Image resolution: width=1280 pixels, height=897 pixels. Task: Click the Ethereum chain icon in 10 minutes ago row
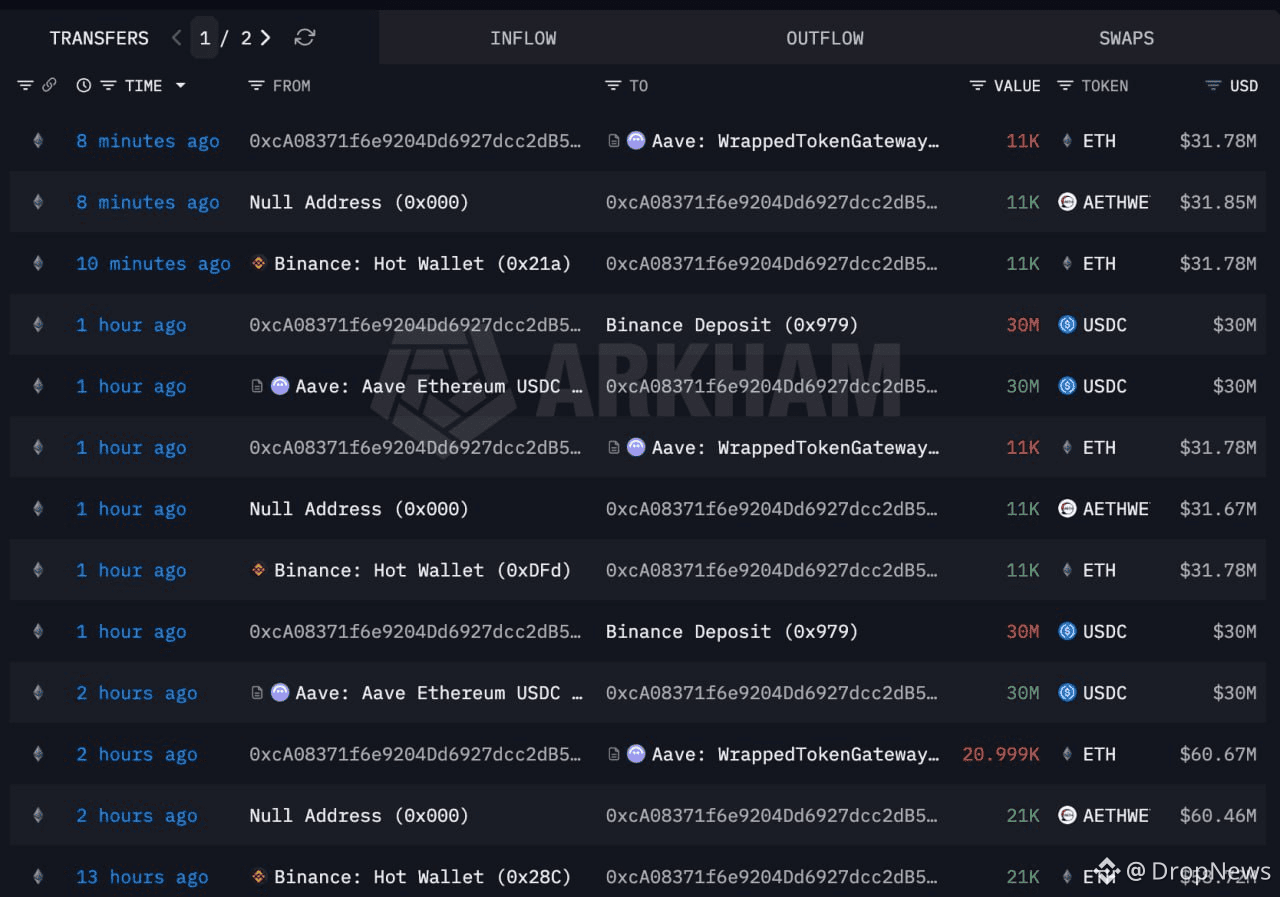(38, 264)
